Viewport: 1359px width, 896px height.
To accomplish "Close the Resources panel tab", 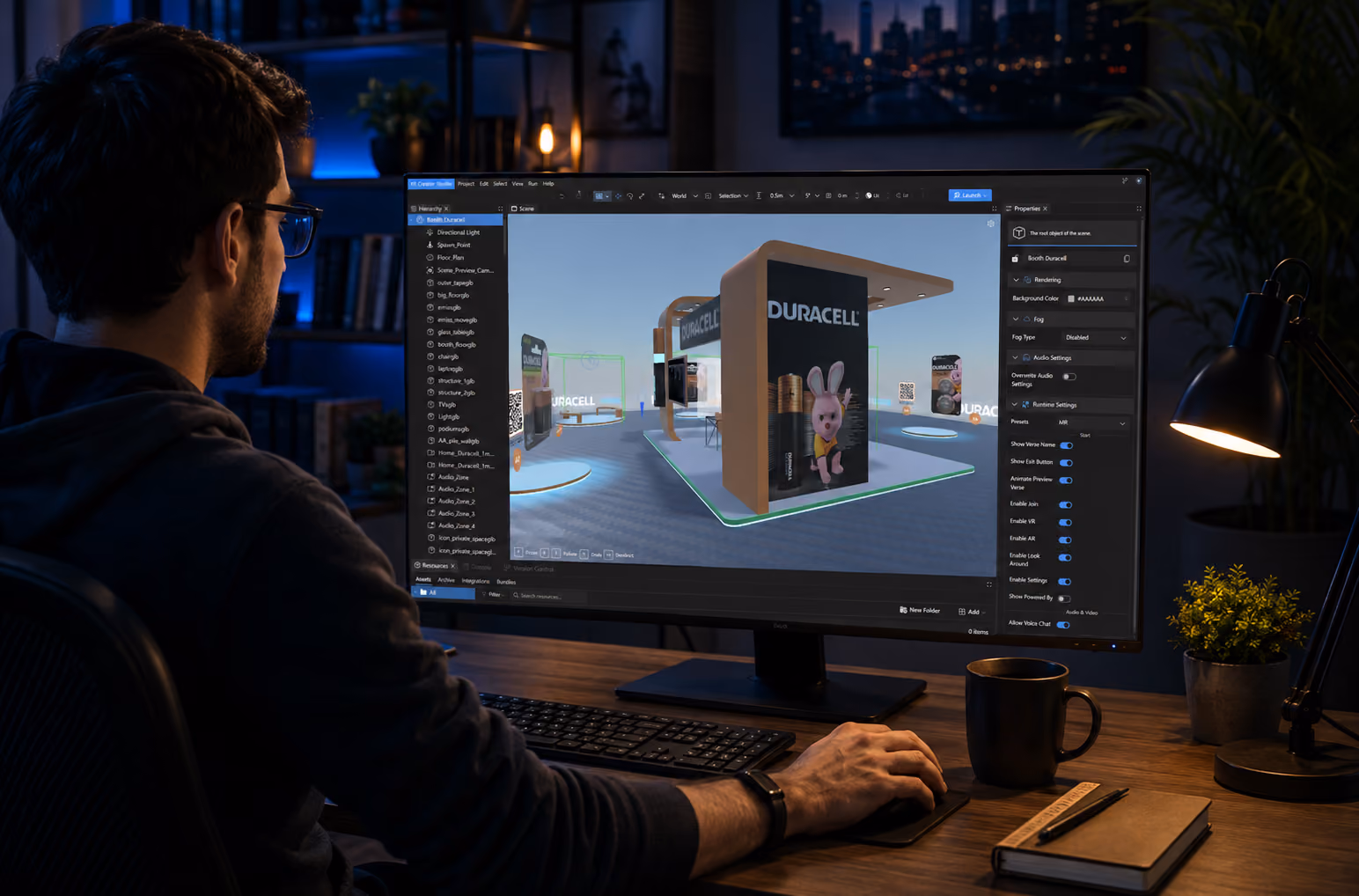I will [x=452, y=566].
